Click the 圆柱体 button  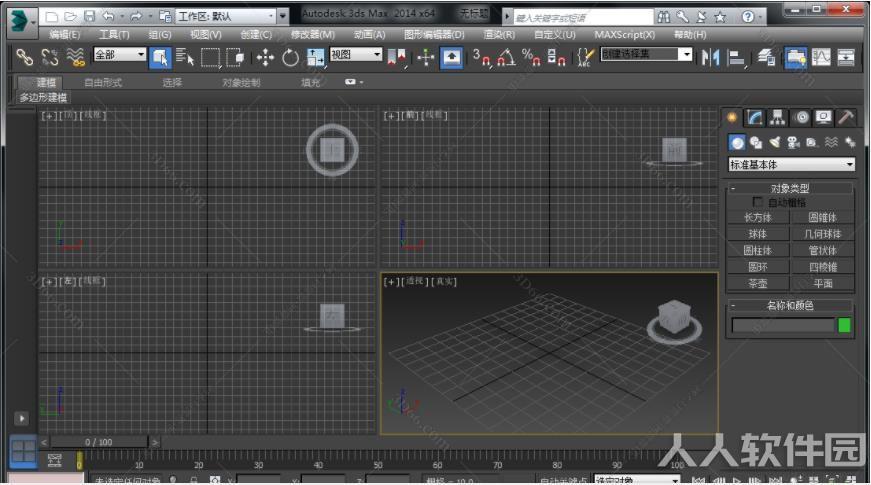pyautogui.click(x=758, y=251)
